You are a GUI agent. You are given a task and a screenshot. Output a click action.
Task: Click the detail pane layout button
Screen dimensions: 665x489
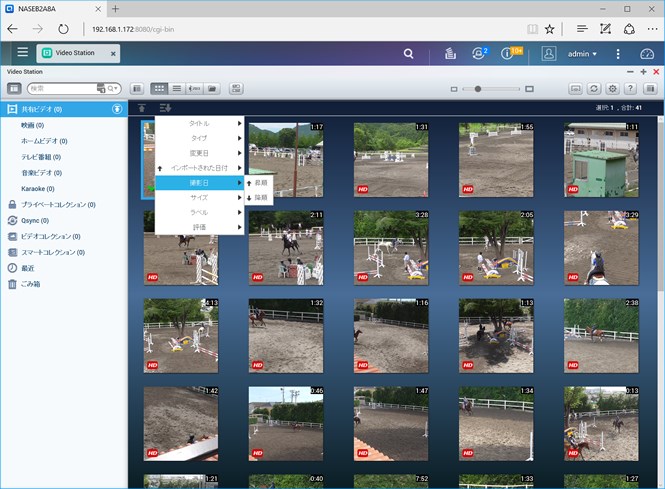[x=137, y=89]
